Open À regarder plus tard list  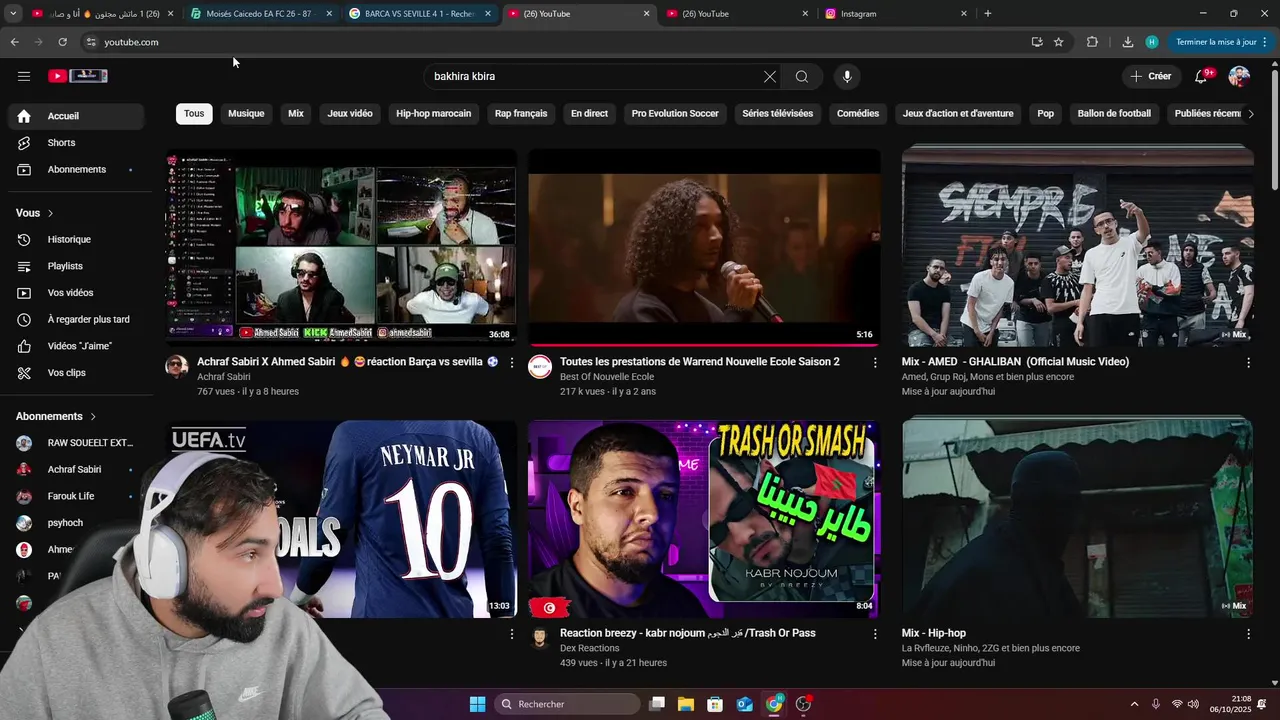click(x=76, y=320)
